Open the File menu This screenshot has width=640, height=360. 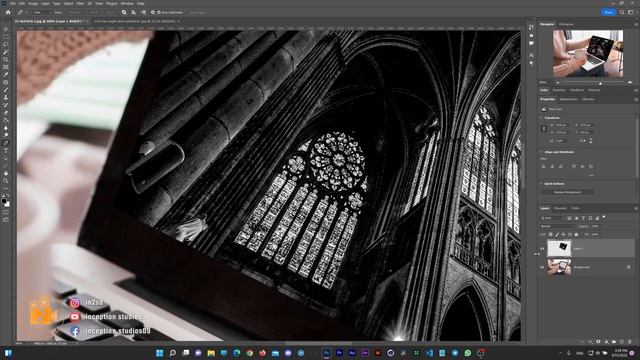[13, 3]
